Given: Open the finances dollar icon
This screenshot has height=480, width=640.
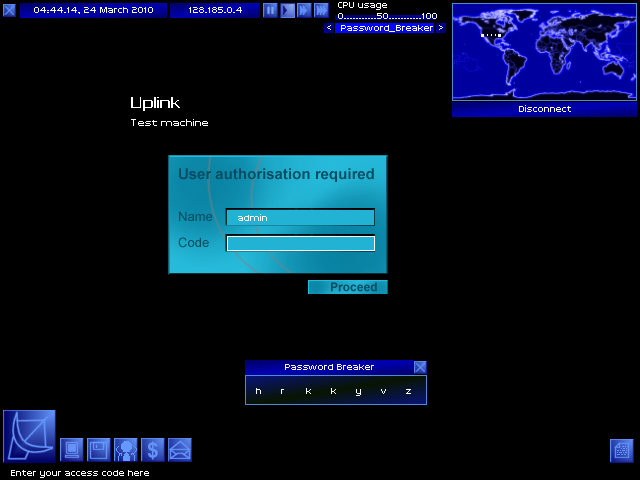Looking at the screenshot, I should point(153,450).
